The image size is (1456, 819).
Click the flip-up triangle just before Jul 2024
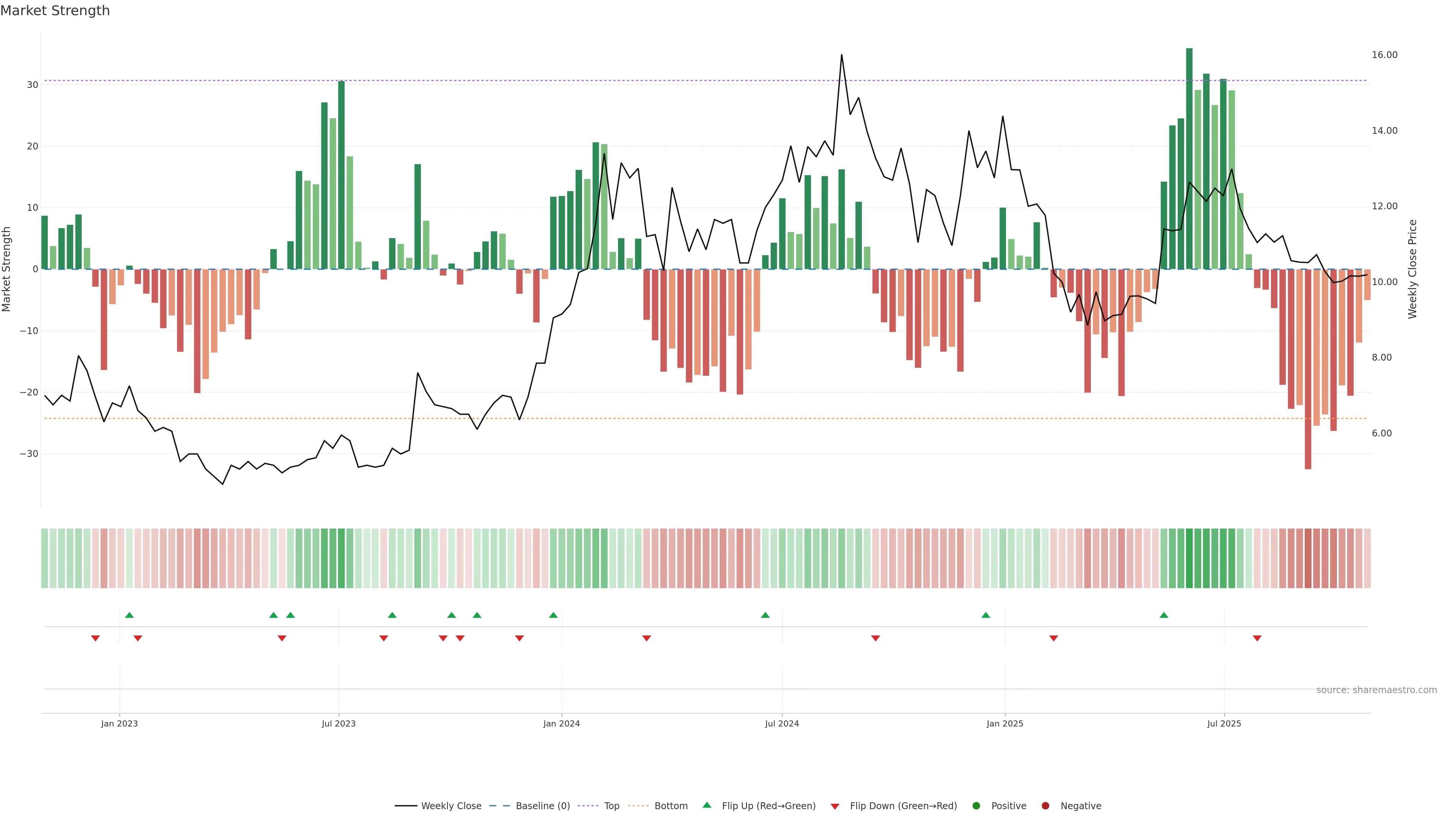[765, 615]
